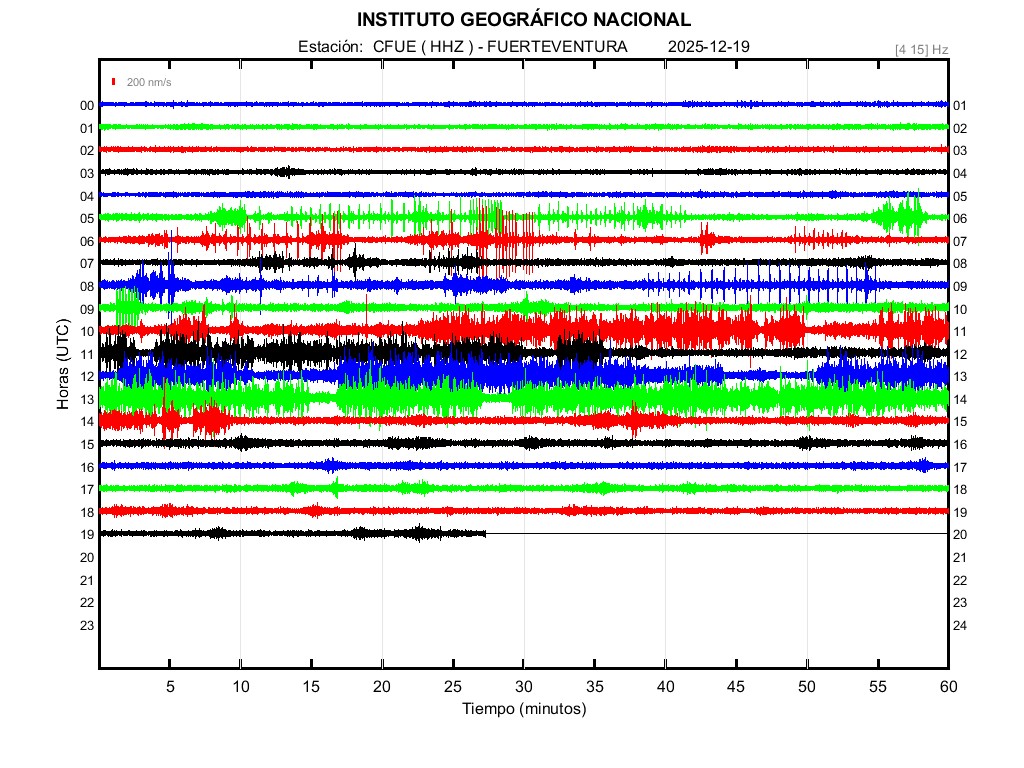Image resolution: width=1024 pixels, height=768 pixels.
Task: Click the INSTITUTO GEOGRÁFICO NACIONAL title
Action: 523,20
